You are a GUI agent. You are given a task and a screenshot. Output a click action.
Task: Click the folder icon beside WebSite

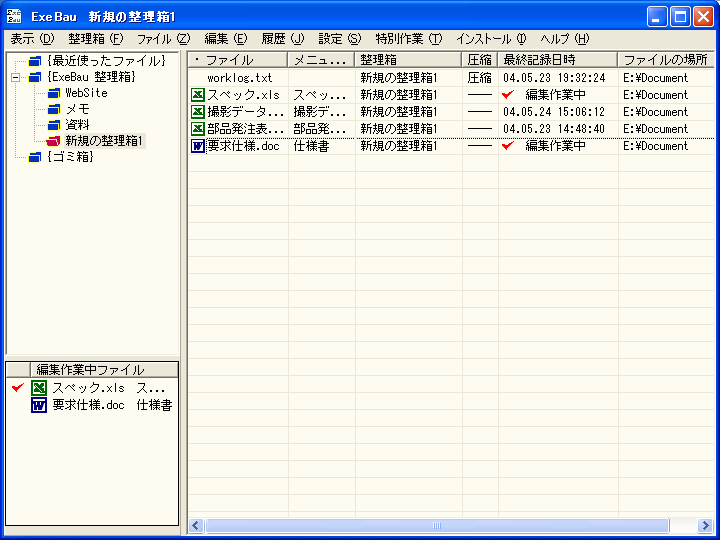tap(54, 93)
